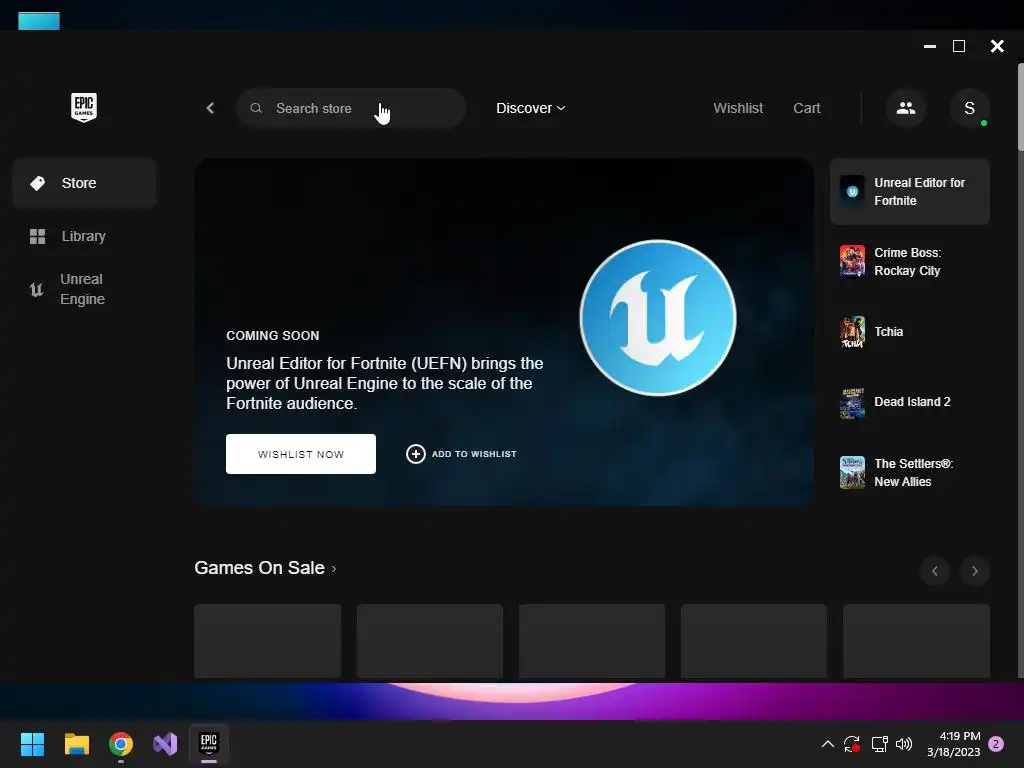Click the COMING SOON label text
This screenshot has height=768, width=1024.
[272, 336]
